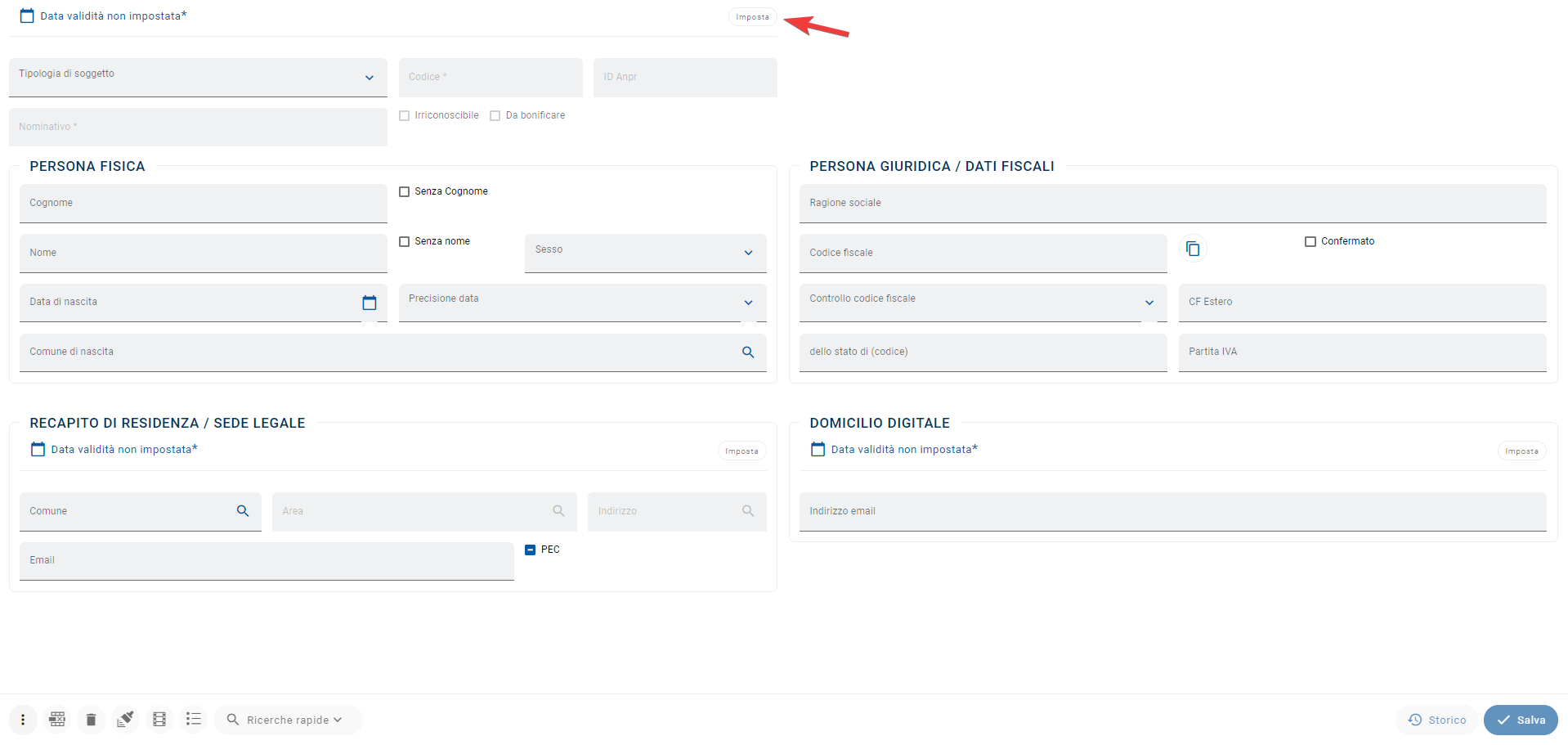Expand Controllo codice fiscale dropdown
The image size is (1568, 745).
(983, 303)
